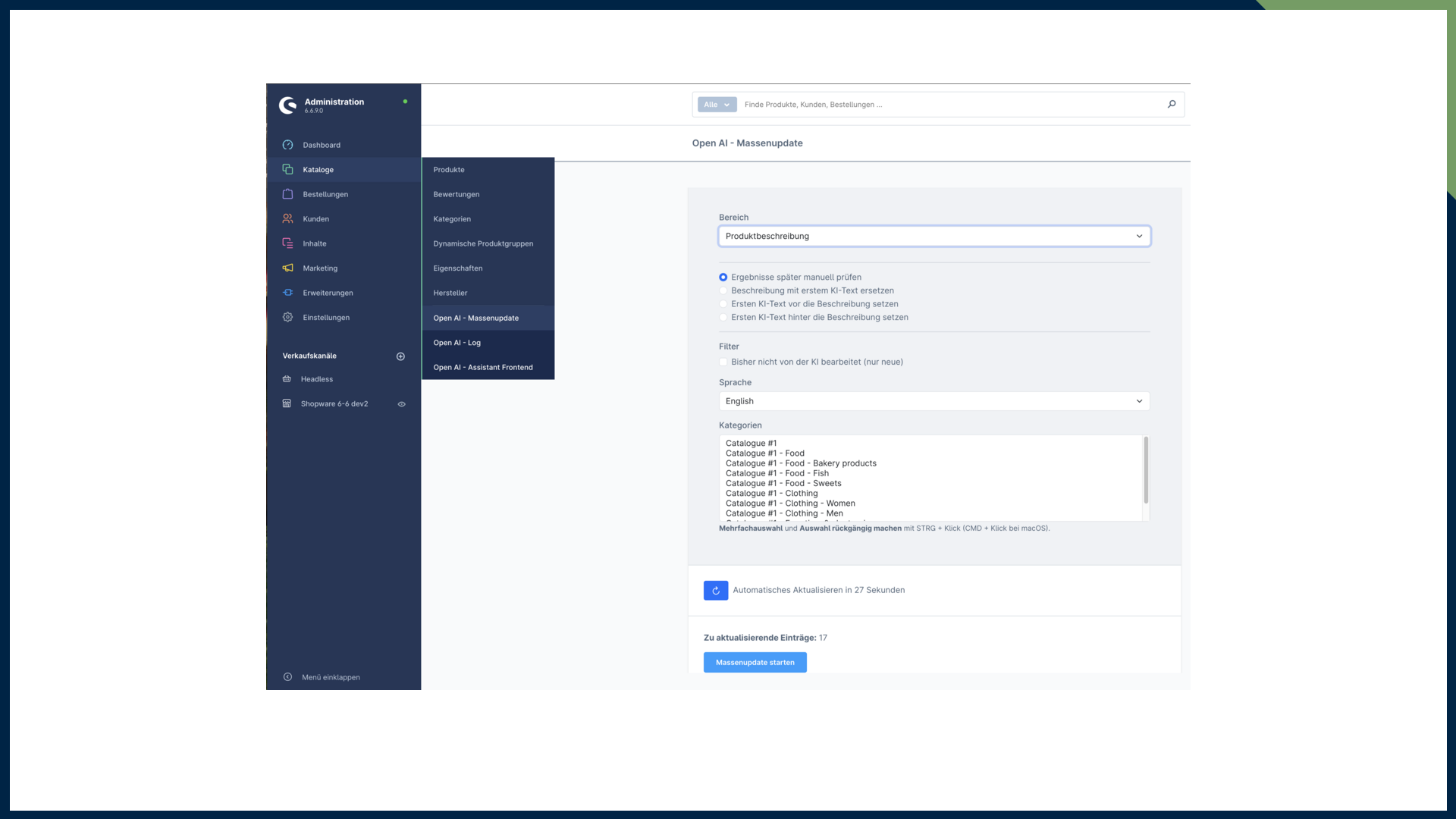Add sales channel with plus icon
Viewport: 1456px width, 819px height.
(400, 356)
